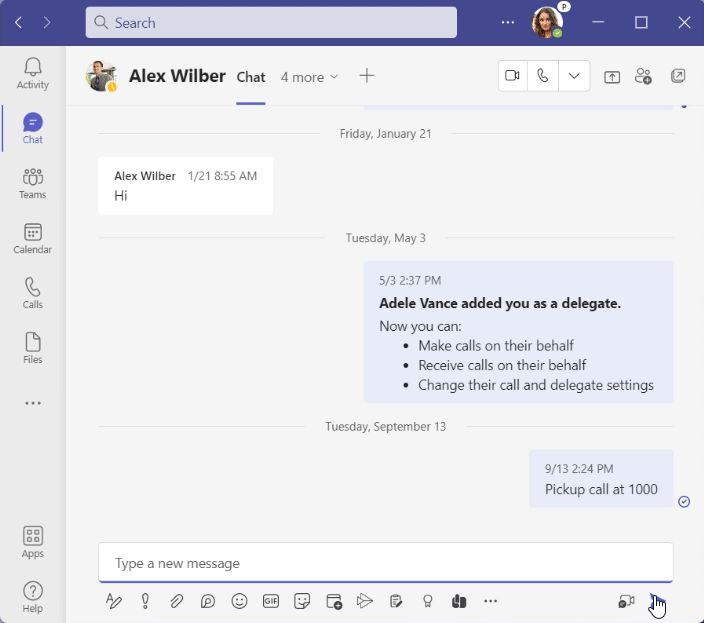The height and width of the screenshot is (623, 704).
Task: Open the Viva Insights icon
Action: tap(459, 601)
